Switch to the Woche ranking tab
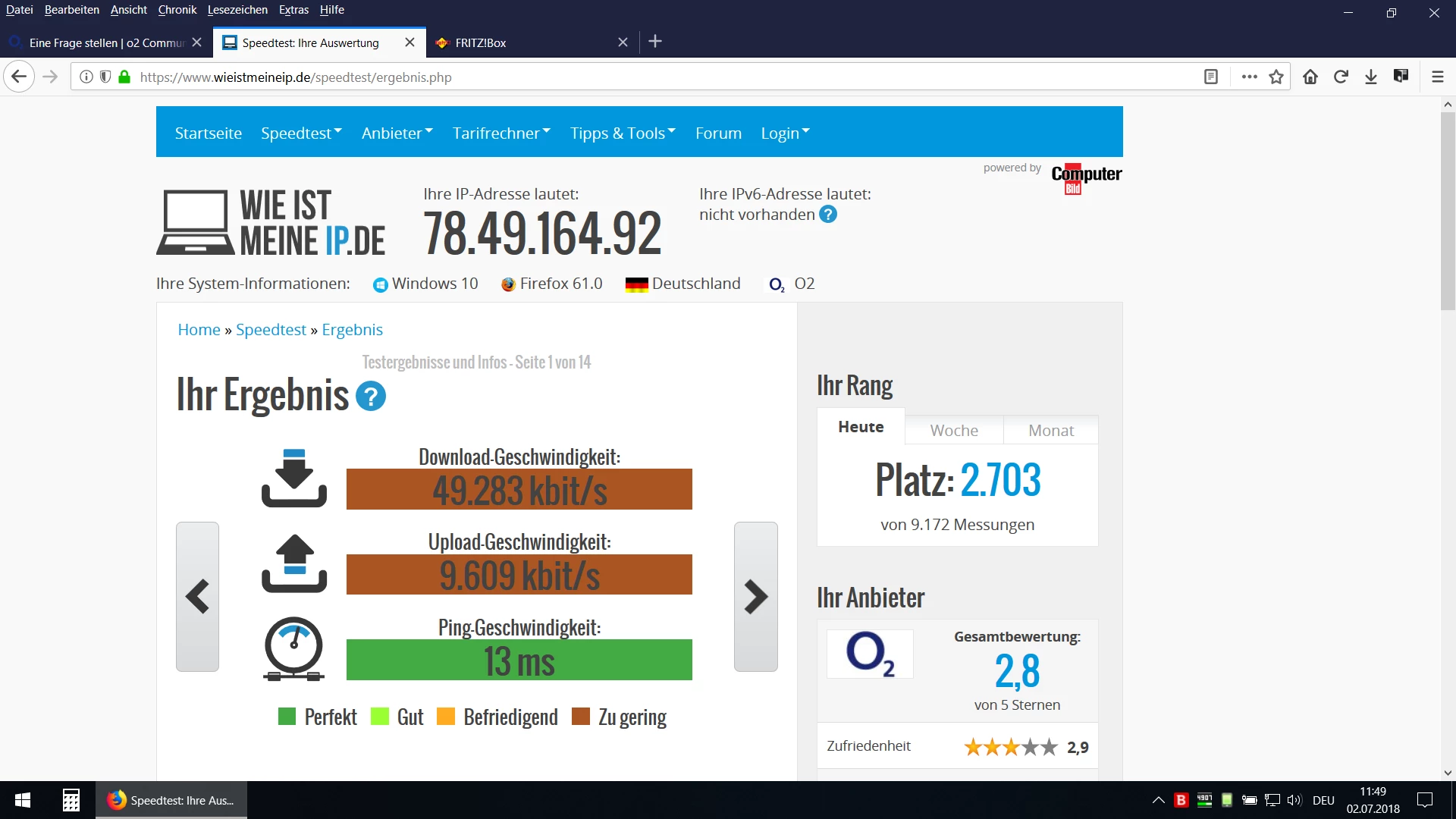The width and height of the screenshot is (1456, 819). point(954,430)
